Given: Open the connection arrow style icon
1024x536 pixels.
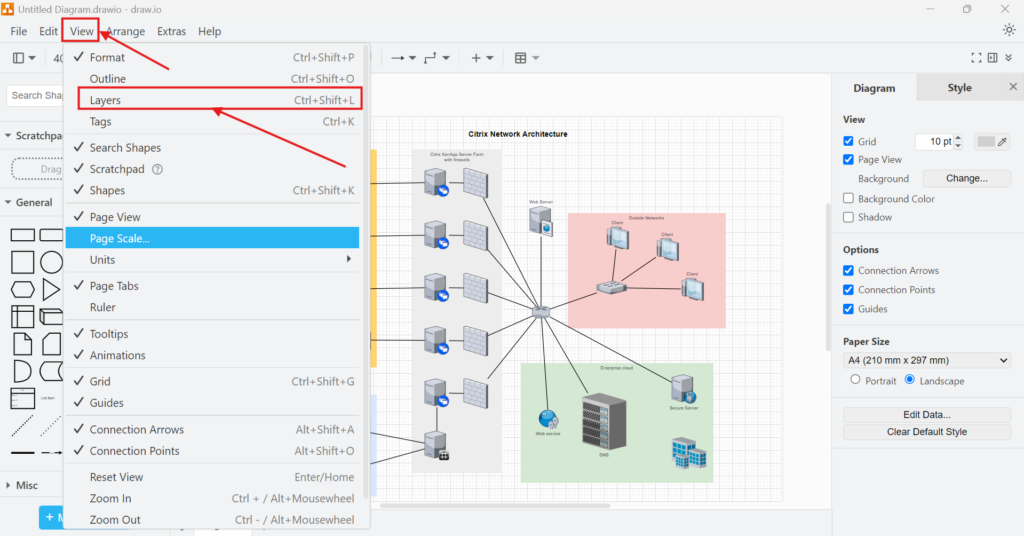Looking at the screenshot, I should pos(403,58).
